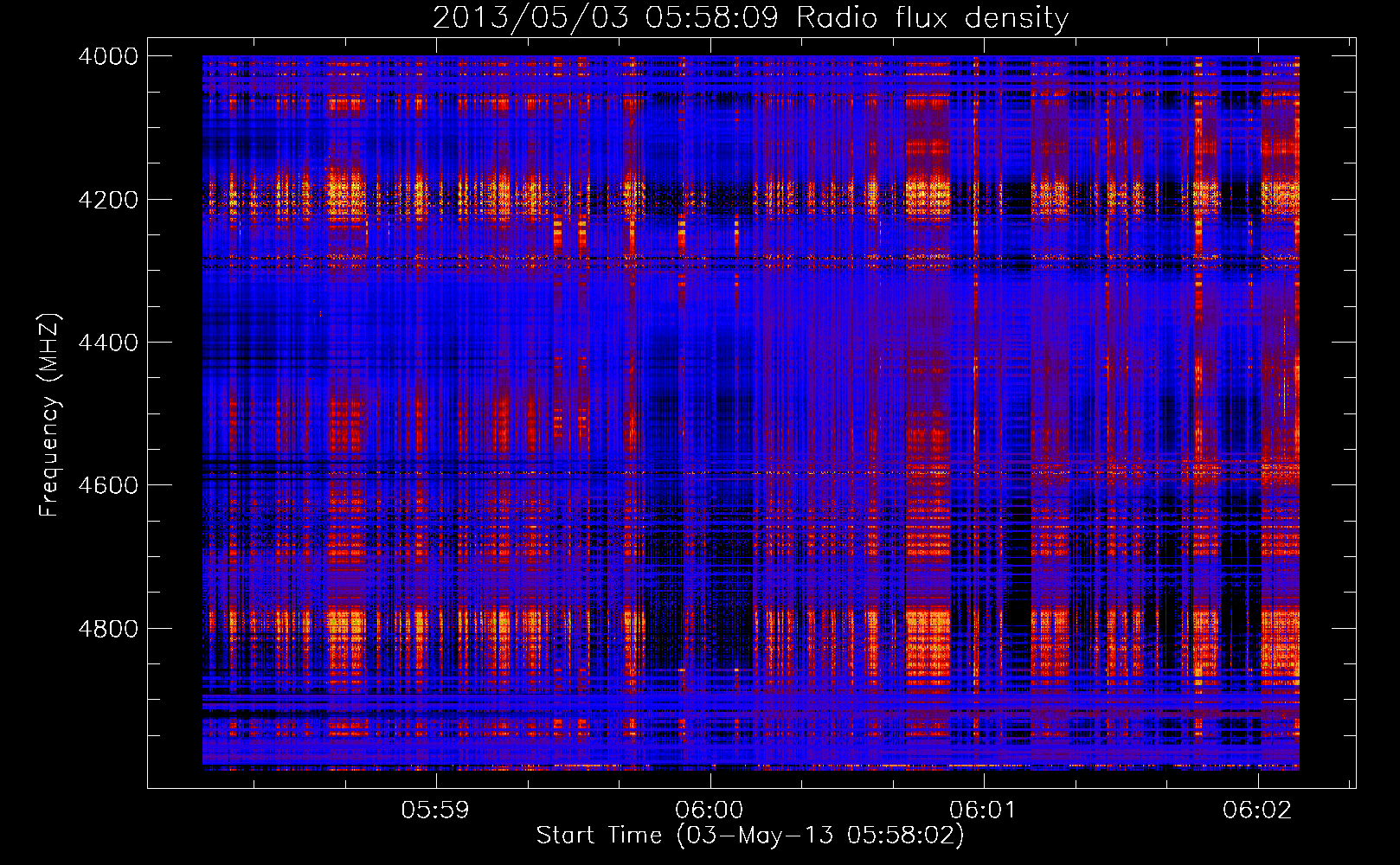Click the '4400' frequency axis label
This screenshot has height=865, width=1400.
[x=108, y=343]
